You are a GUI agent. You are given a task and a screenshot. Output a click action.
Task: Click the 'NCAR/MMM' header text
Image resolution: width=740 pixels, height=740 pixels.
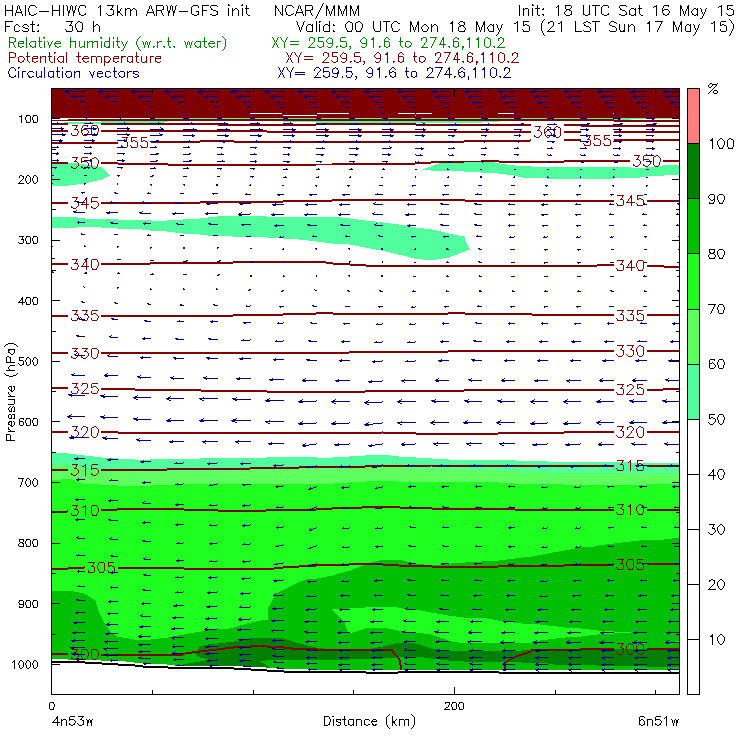(x=317, y=10)
